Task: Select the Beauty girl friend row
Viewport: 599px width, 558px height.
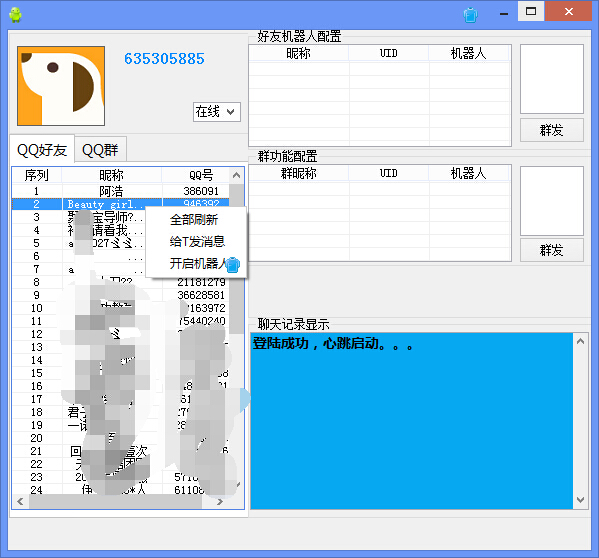Action: [121, 204]
